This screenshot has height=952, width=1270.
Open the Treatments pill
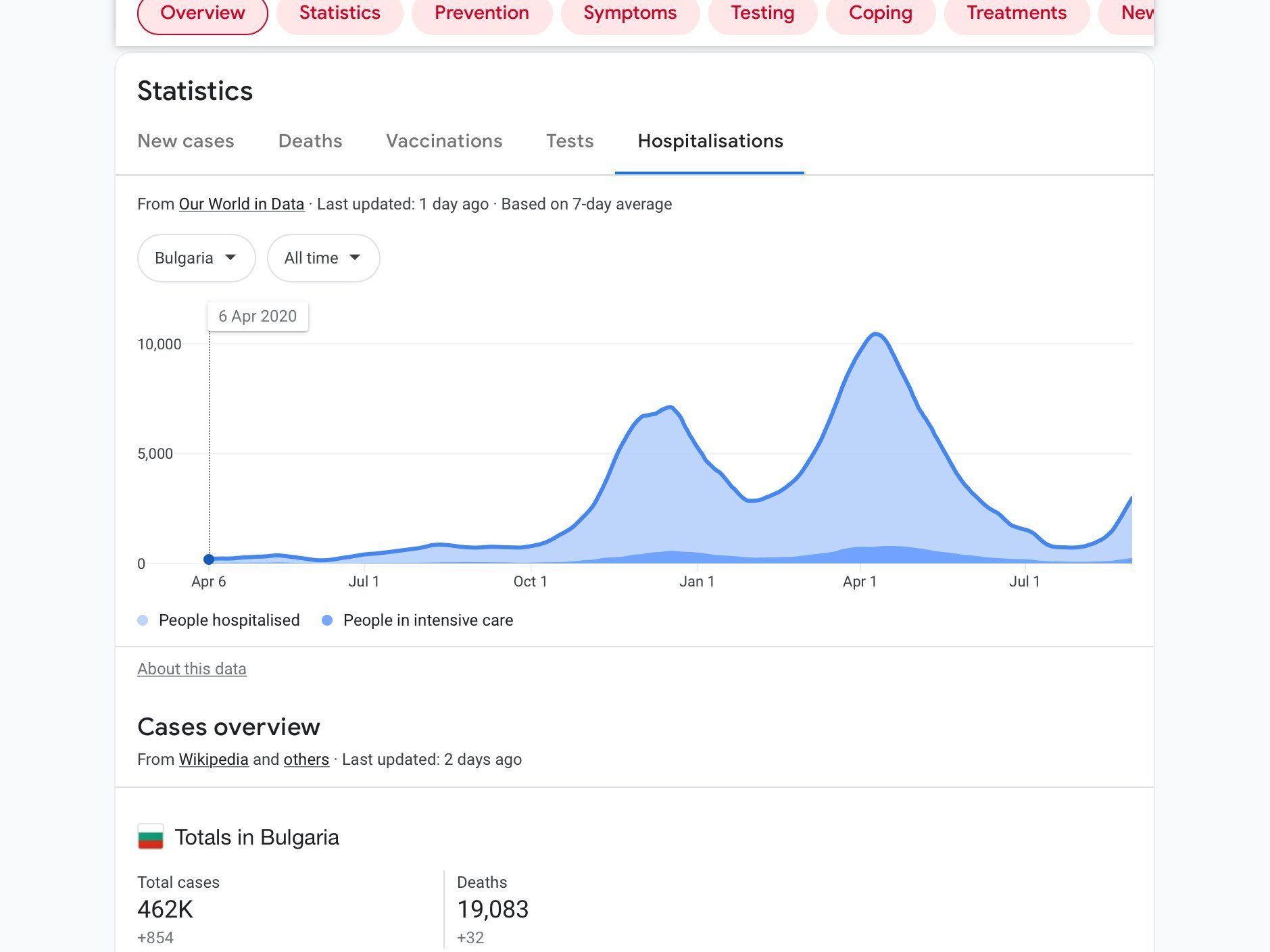(x=1017, y=14)
